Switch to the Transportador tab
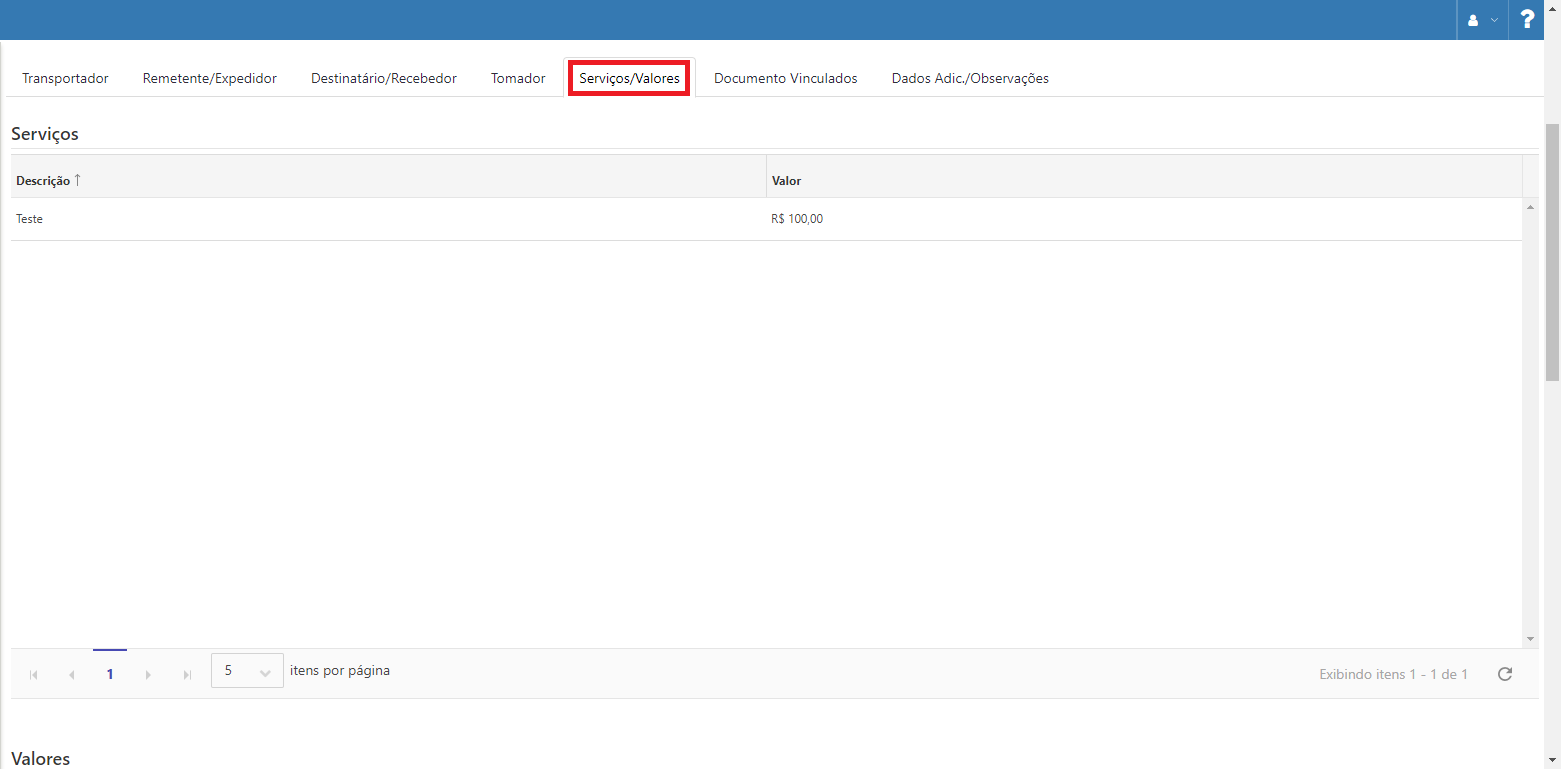Screen dimensions: 1561x769 (x=65, y=78)
